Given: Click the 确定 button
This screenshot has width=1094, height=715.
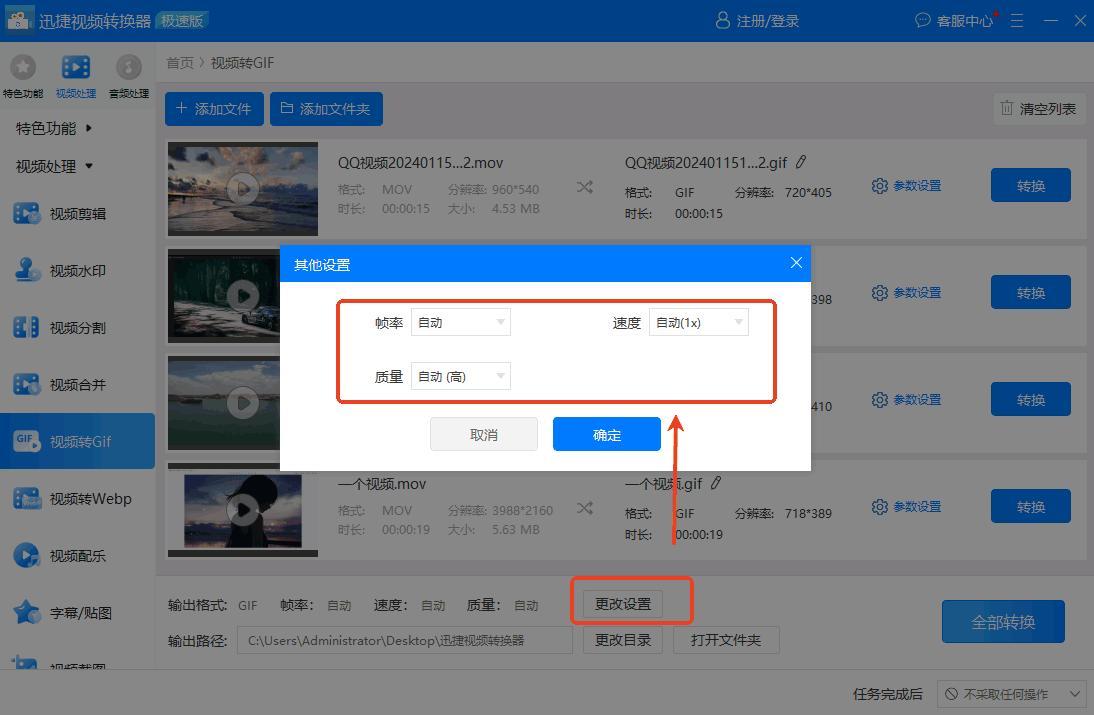Looking at the screenshot, I should tap(606, 434).
